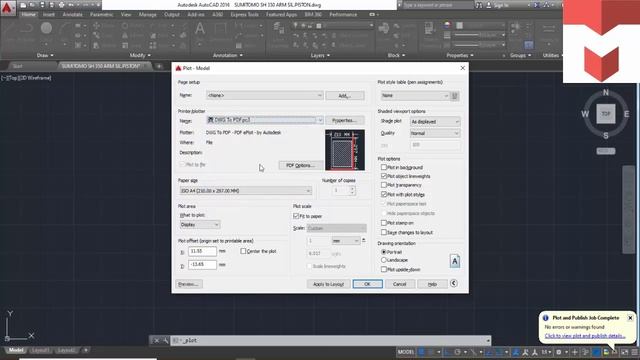
Task: Toggle the grid display status bar icon
Action: (x=421, y=352)
